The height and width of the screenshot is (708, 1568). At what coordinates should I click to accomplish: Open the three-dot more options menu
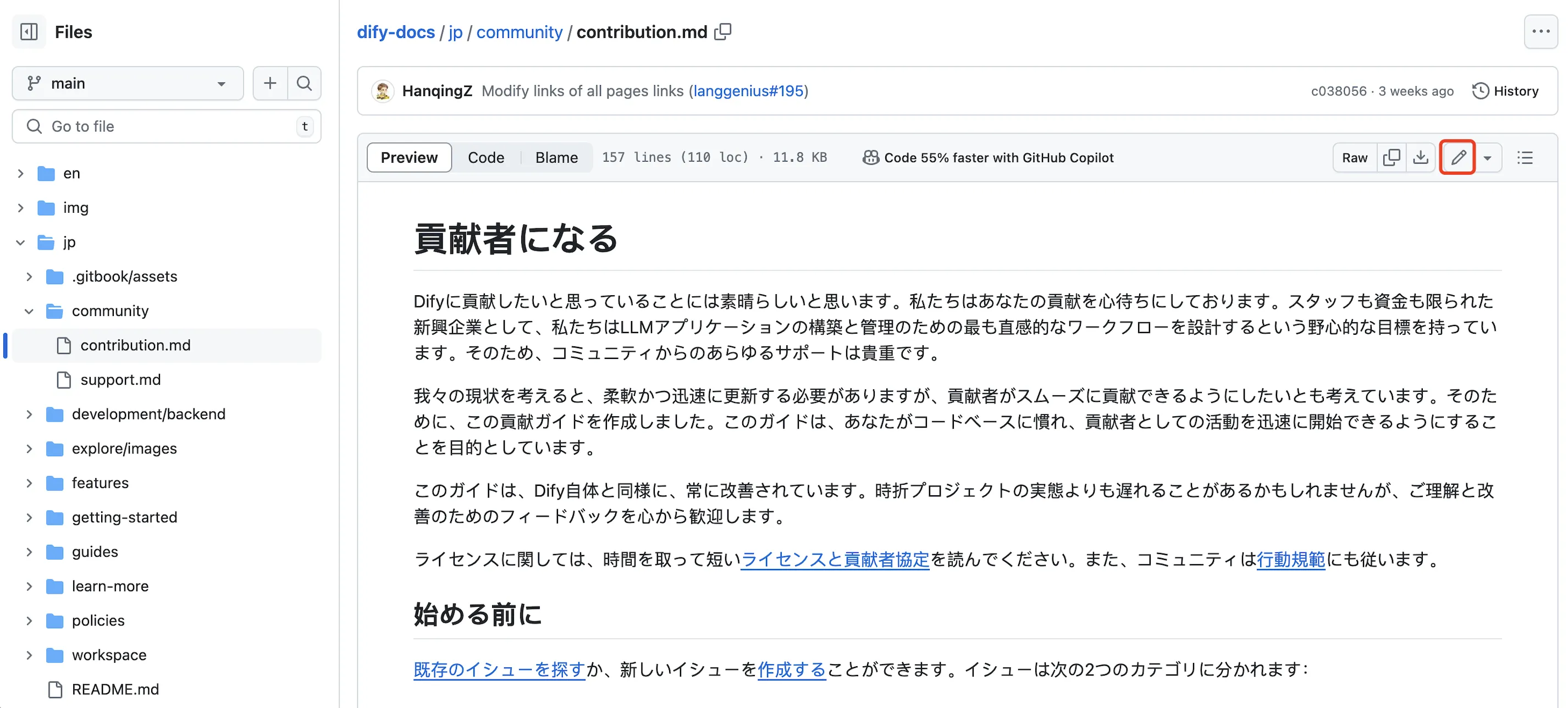pyautogui.click(x=1541, y=32)
